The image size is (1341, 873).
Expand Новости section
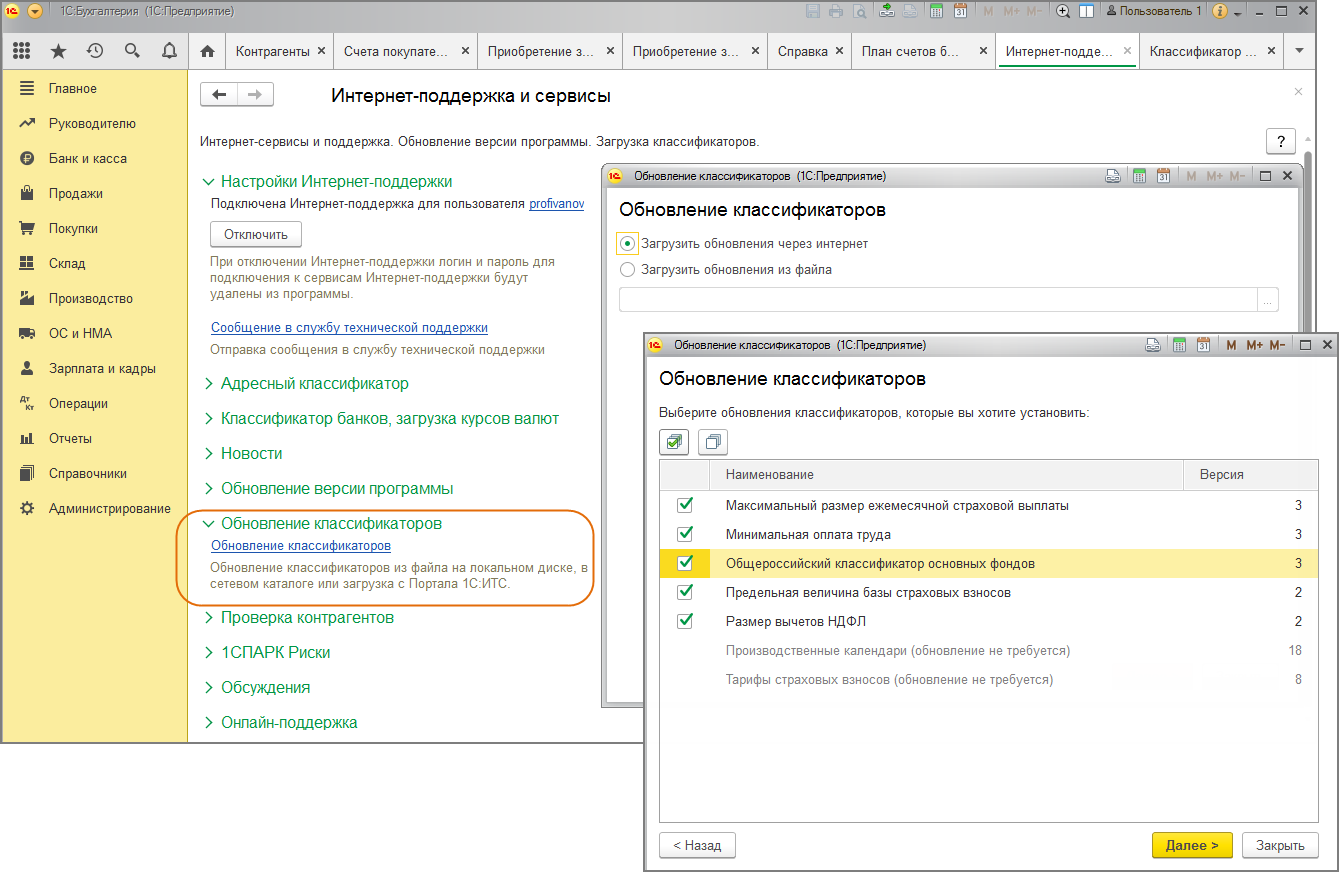coord(242,454)
